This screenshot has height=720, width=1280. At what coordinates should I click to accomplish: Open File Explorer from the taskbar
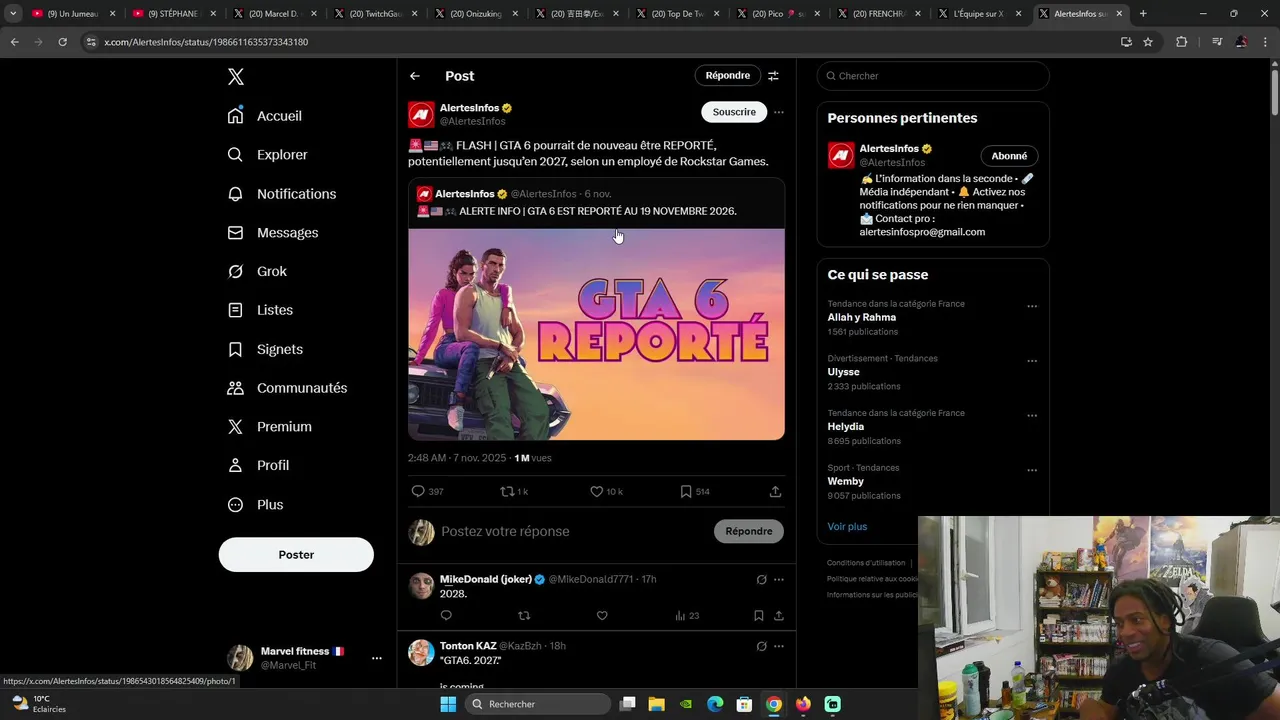(657, 704)
